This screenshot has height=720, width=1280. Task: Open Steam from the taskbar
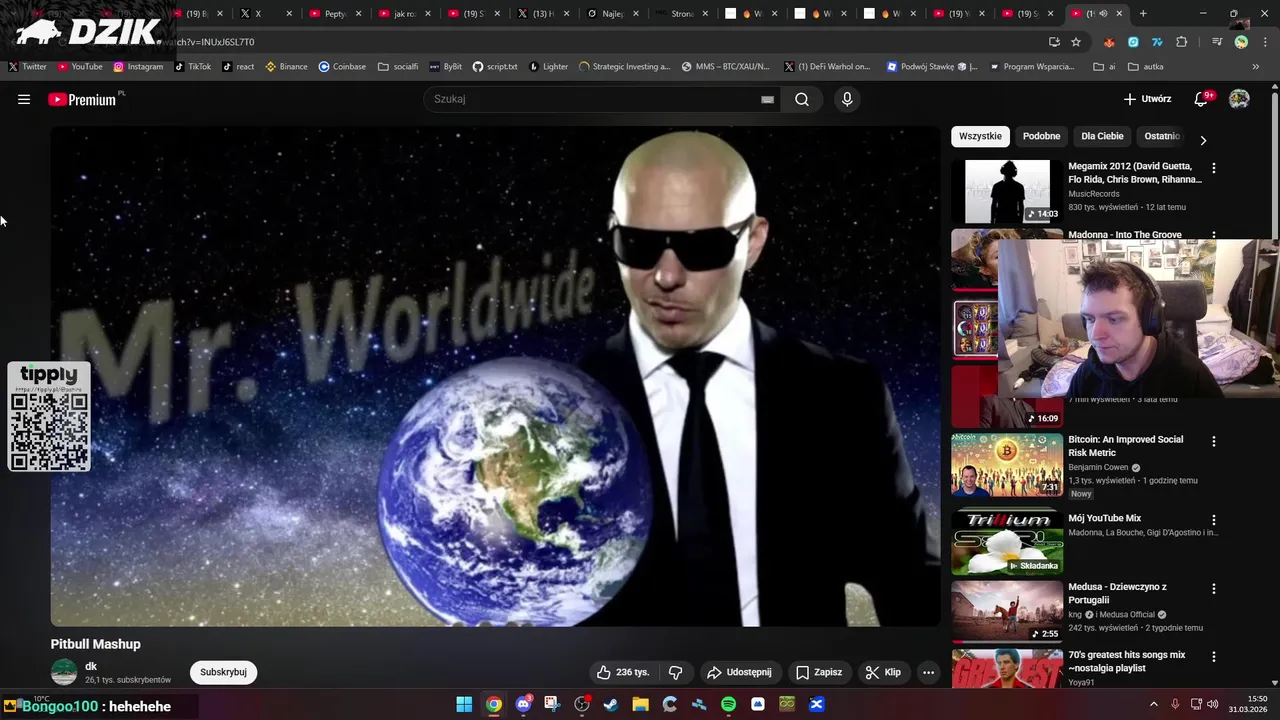click(610, 704)
